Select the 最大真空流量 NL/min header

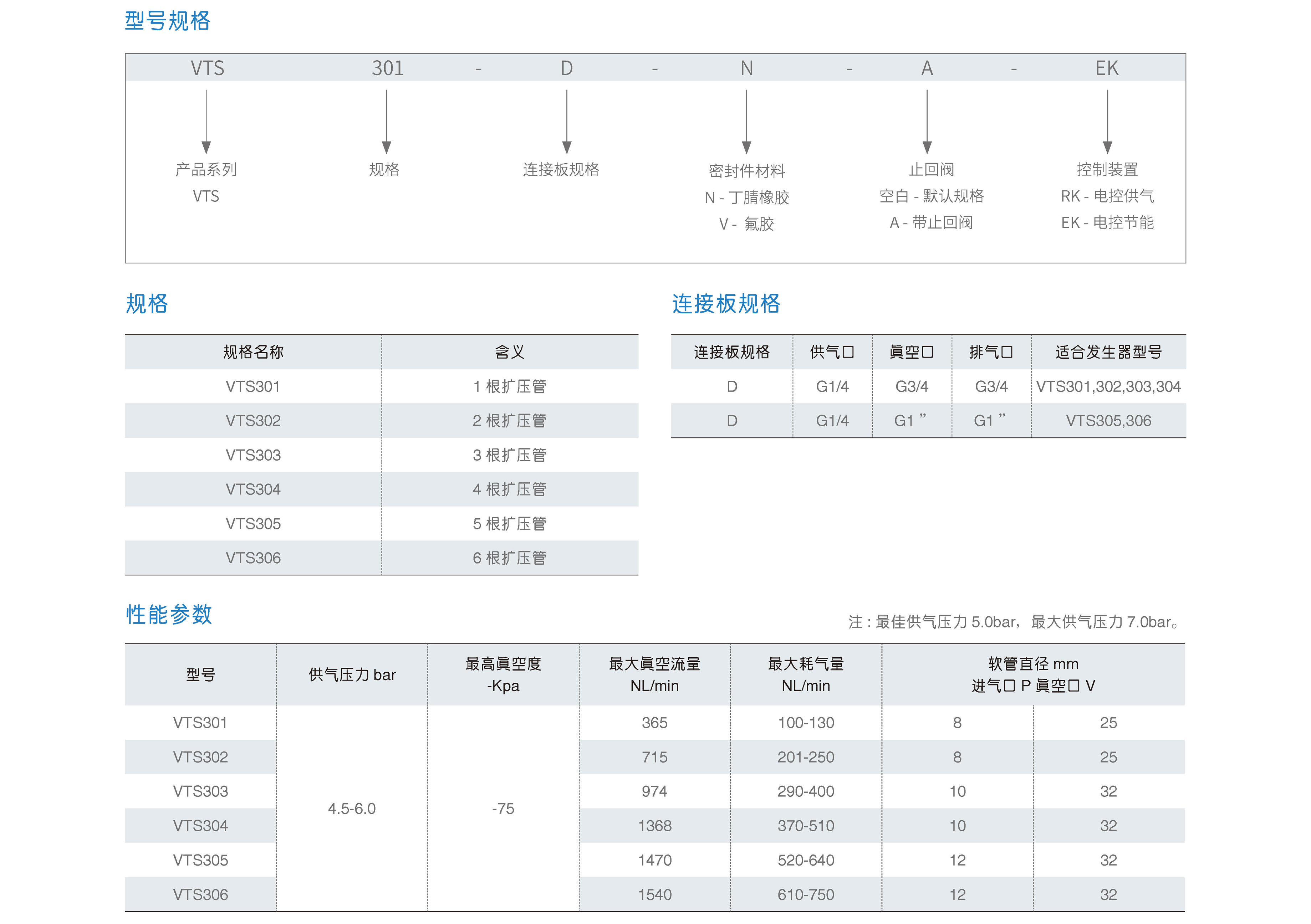coord(654,674)
